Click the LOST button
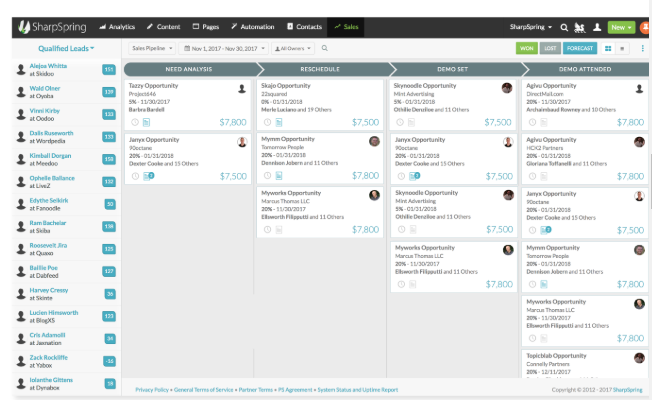 pos(550,49)
